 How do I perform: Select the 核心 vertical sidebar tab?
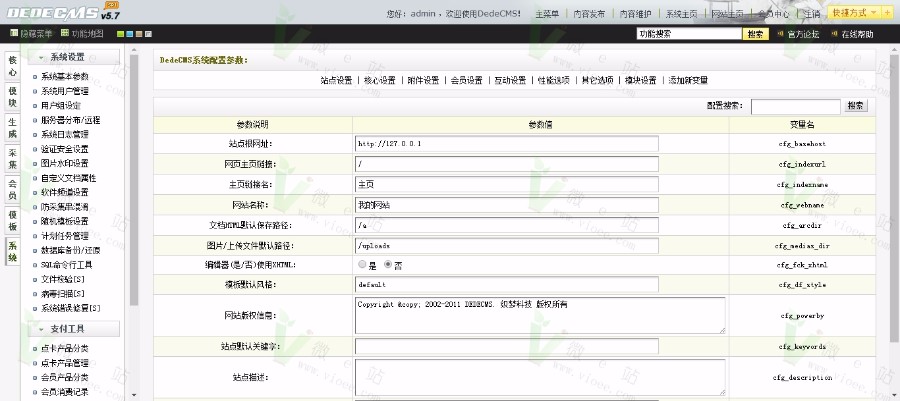13,67
